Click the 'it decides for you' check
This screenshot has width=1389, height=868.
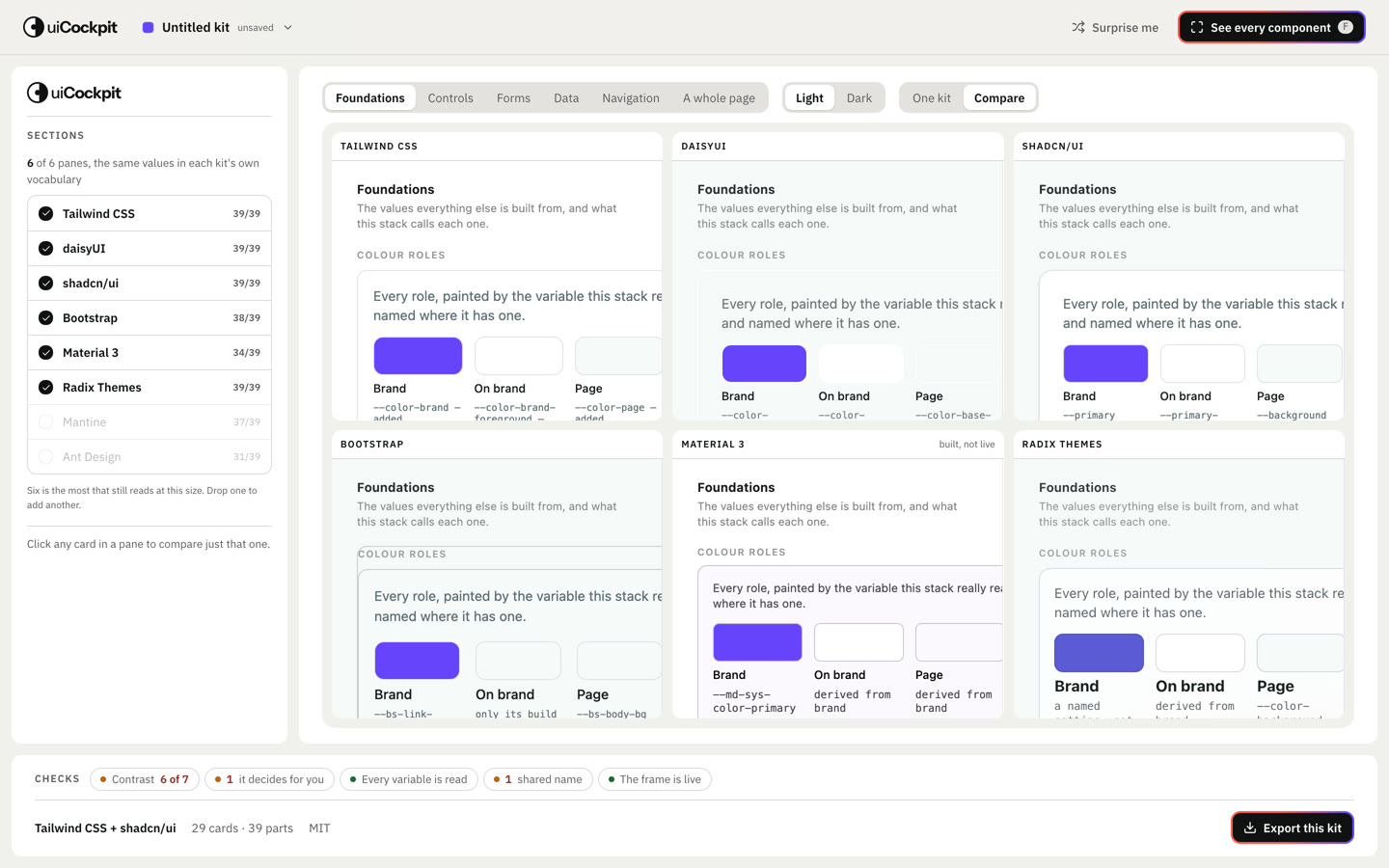[x=270, y=779]
